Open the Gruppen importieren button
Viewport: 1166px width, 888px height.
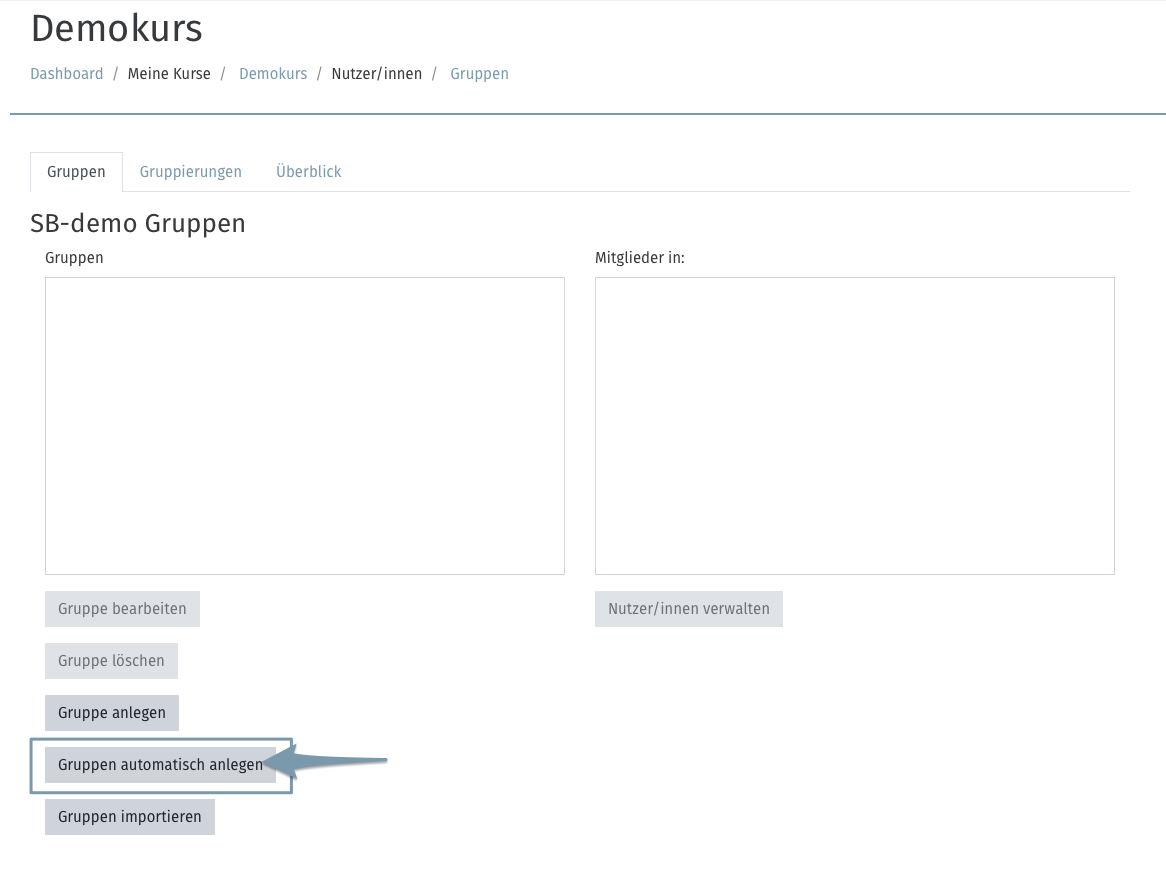tap(130, 817)
